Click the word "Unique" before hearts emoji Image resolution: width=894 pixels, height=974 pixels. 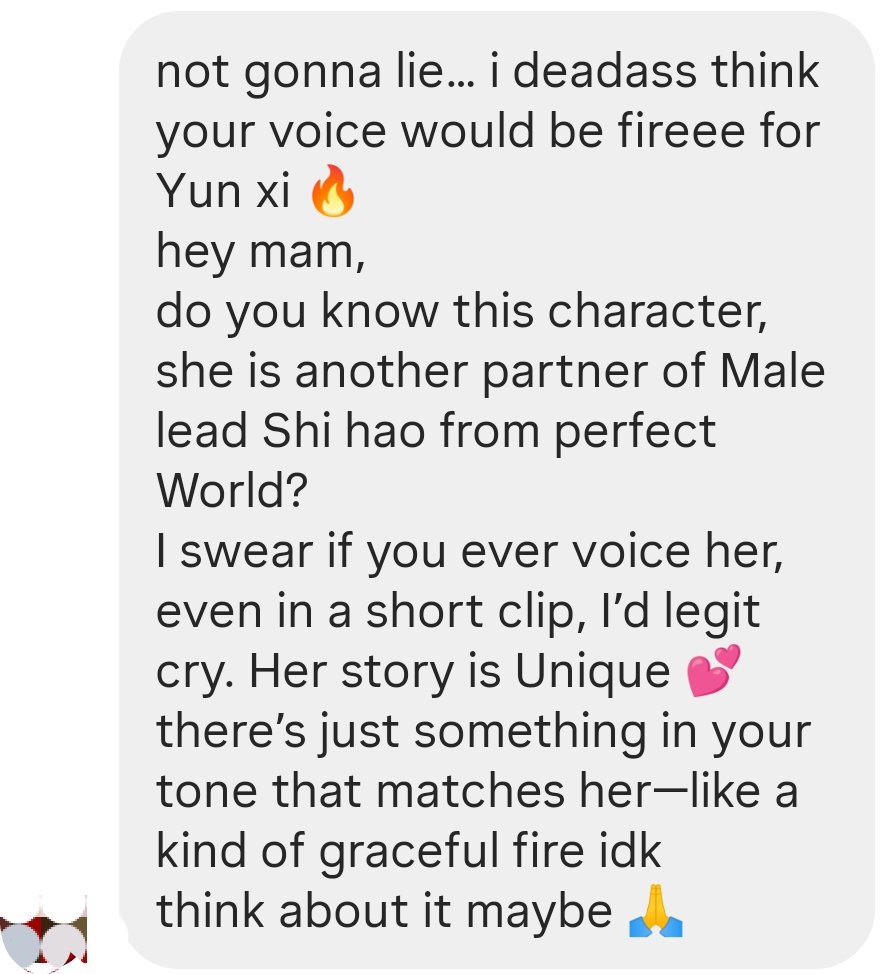pyautogui.click(x=593, y=671)
